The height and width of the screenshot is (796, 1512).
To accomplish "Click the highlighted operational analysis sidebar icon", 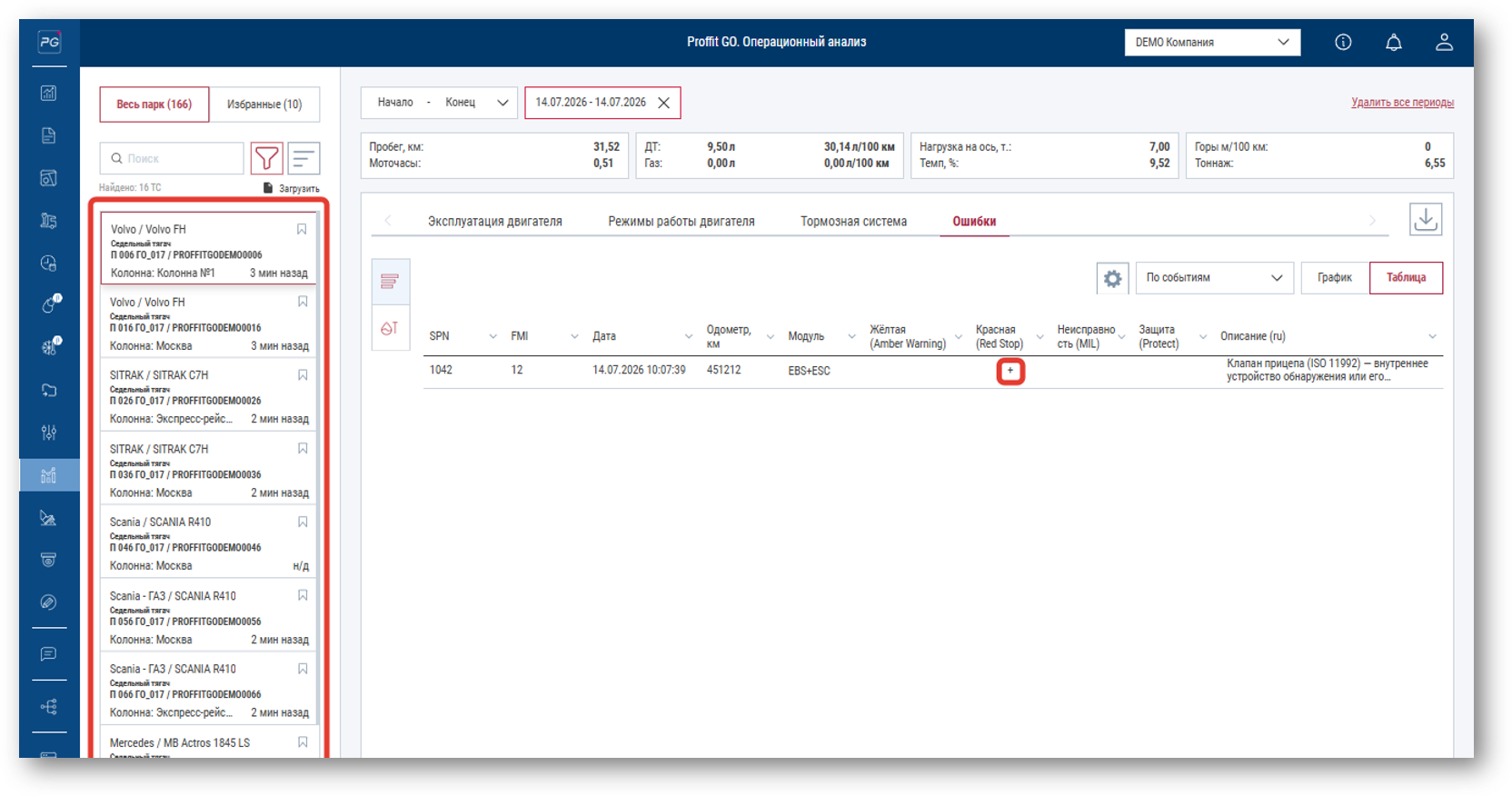I will 49,475.
